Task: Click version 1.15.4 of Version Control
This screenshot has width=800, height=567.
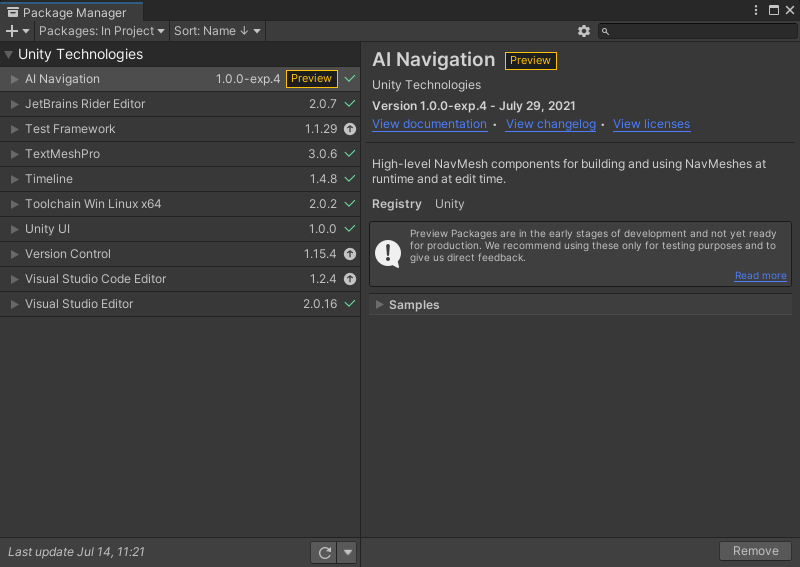Action: tap(320, 254)
